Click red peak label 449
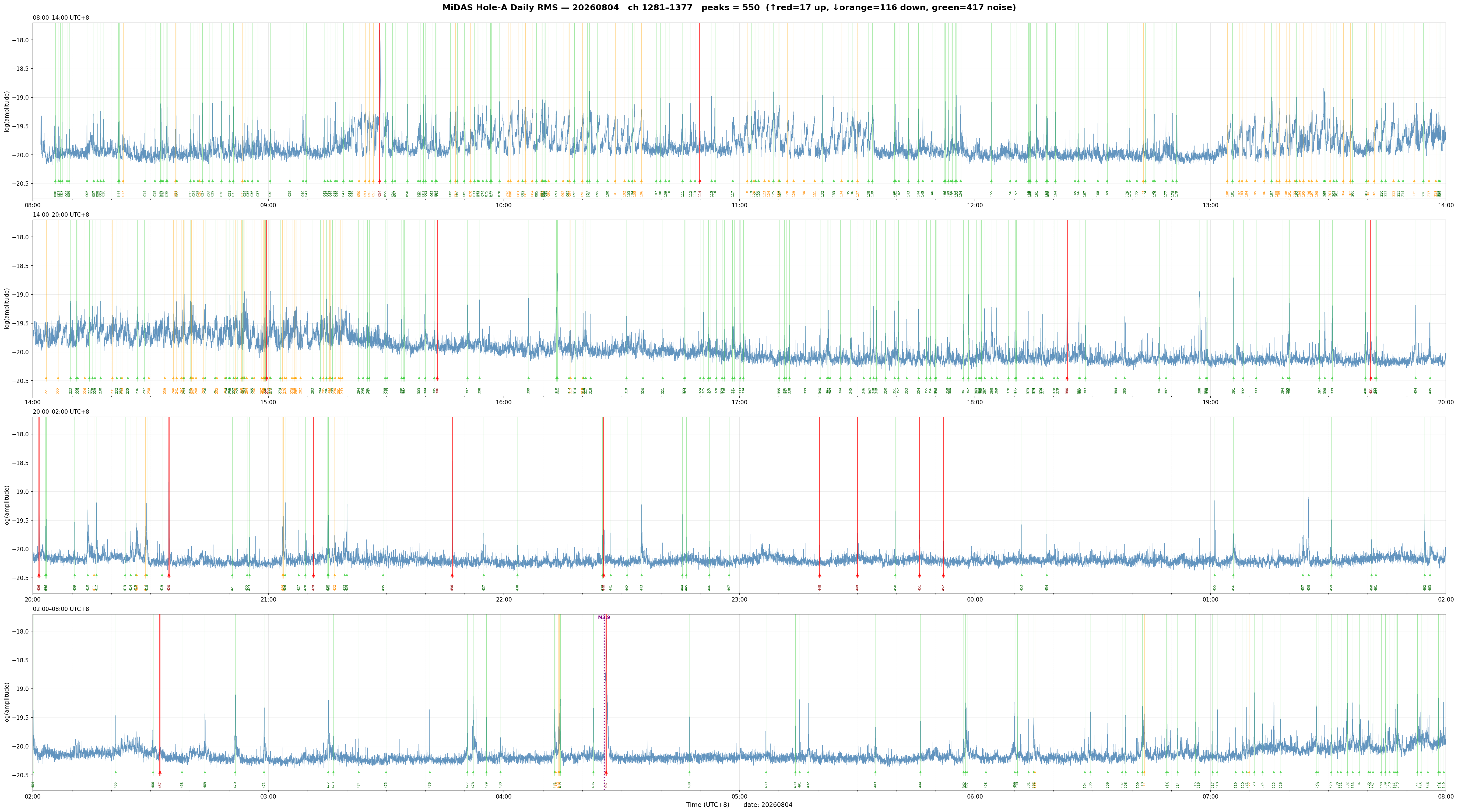Screen dimensions: 1458x812 click(857, 588)
